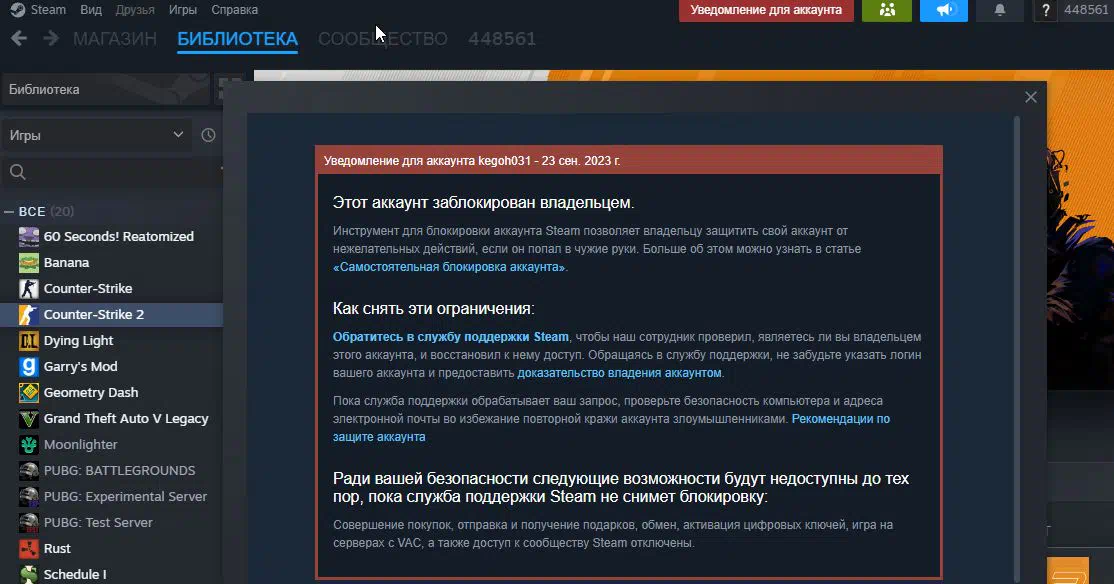Click the Counter-Strike 2 orange game icon

28,315
